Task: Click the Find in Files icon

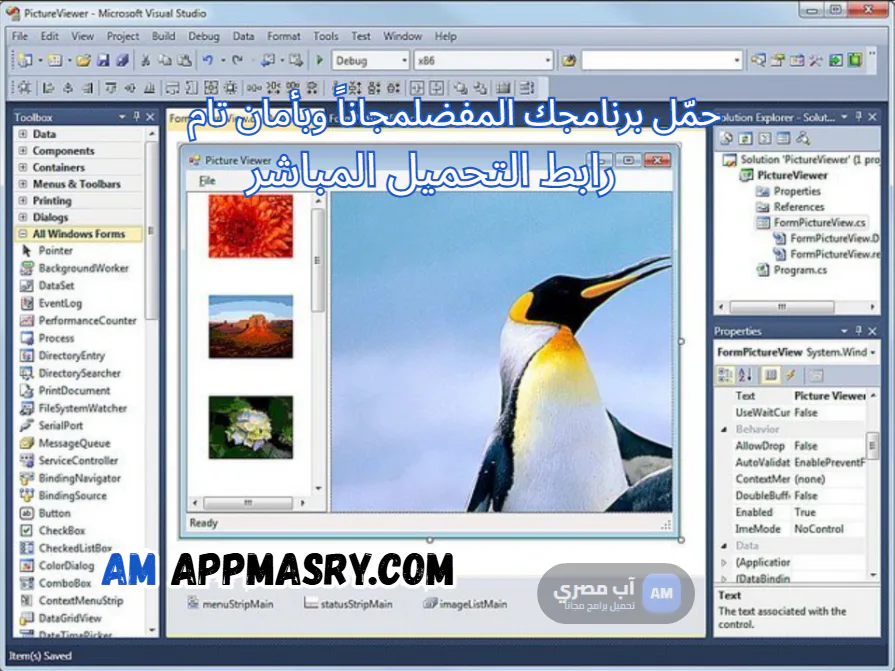Action: [x=569, y=60]
